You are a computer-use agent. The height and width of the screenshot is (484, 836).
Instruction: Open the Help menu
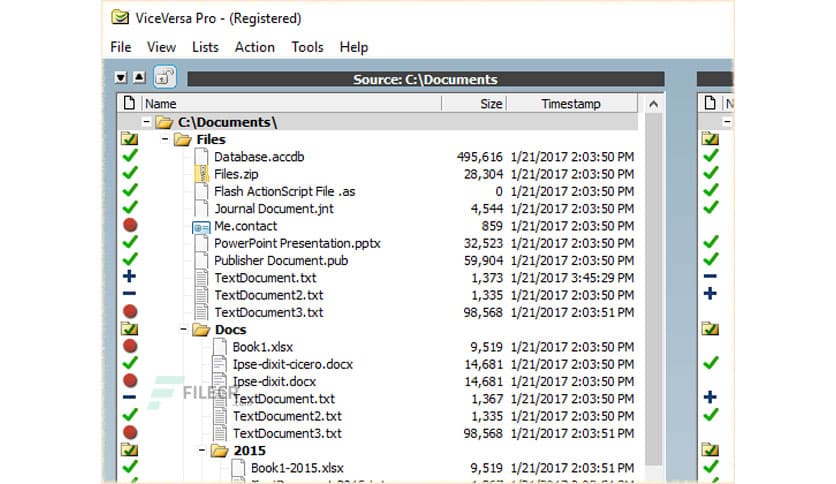[353, 47]
